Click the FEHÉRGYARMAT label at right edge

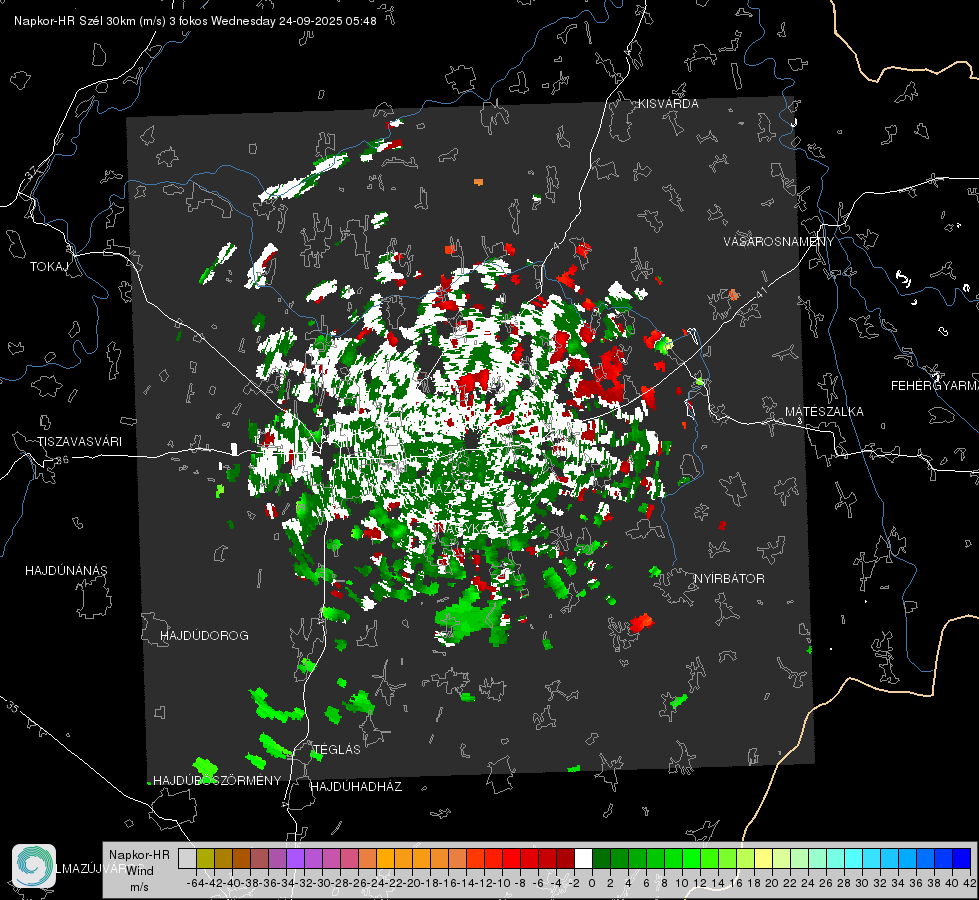tap(934, 386)
